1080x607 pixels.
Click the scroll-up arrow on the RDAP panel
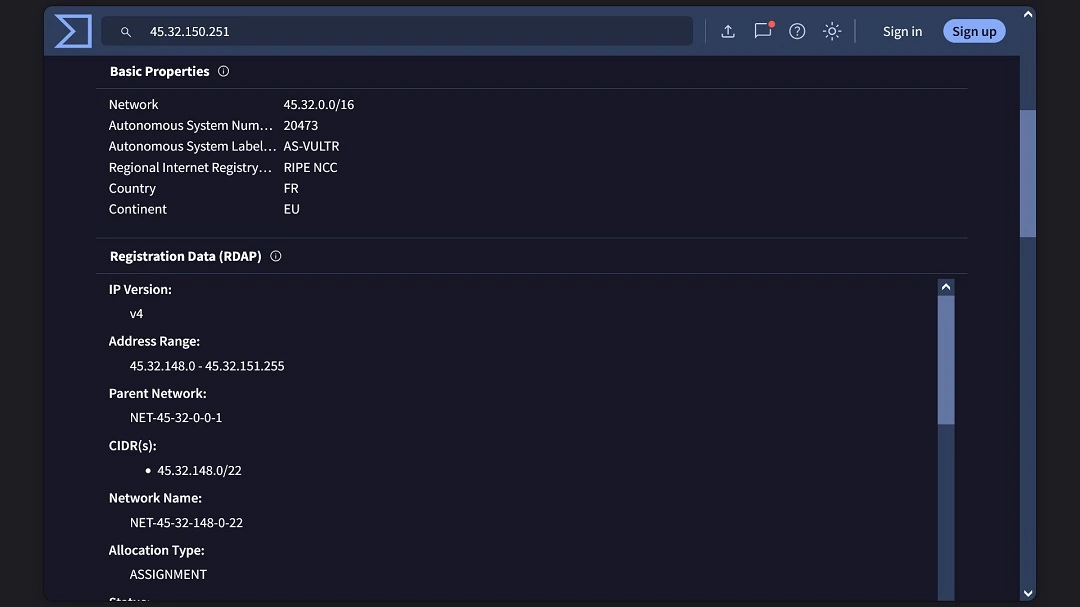click(x=945, y=286)
